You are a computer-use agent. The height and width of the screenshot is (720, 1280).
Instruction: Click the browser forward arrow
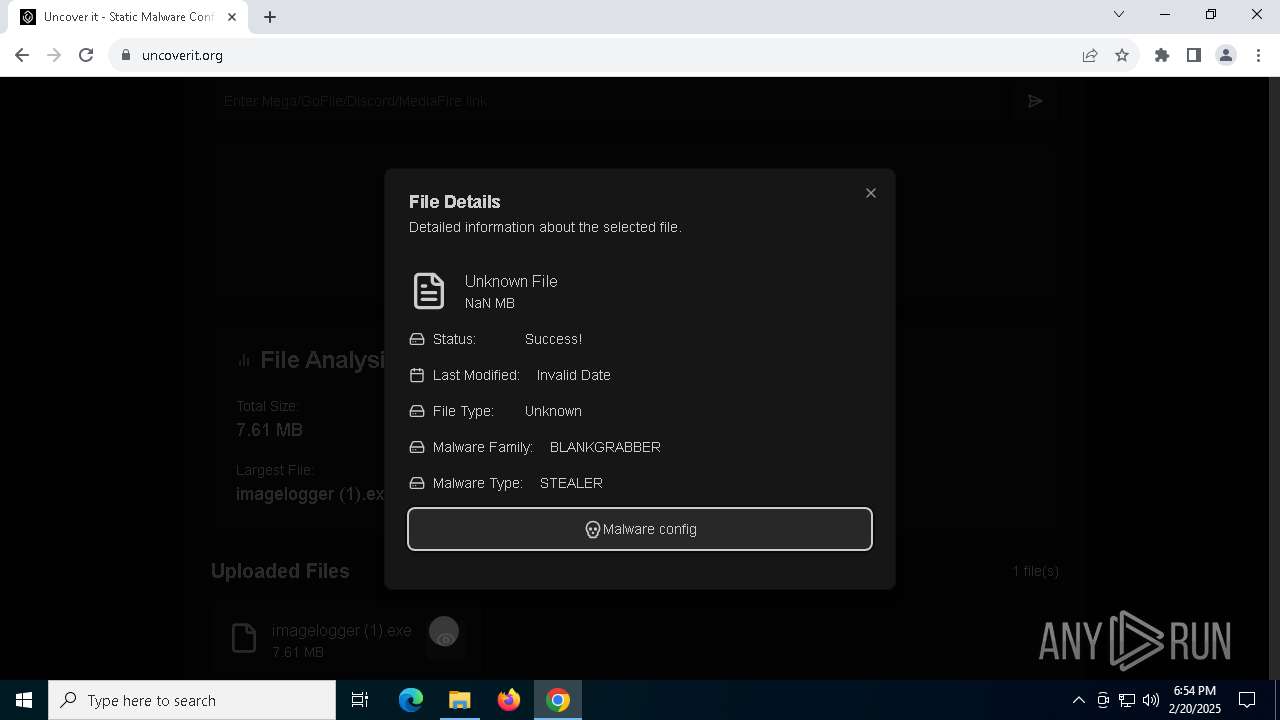54,55
